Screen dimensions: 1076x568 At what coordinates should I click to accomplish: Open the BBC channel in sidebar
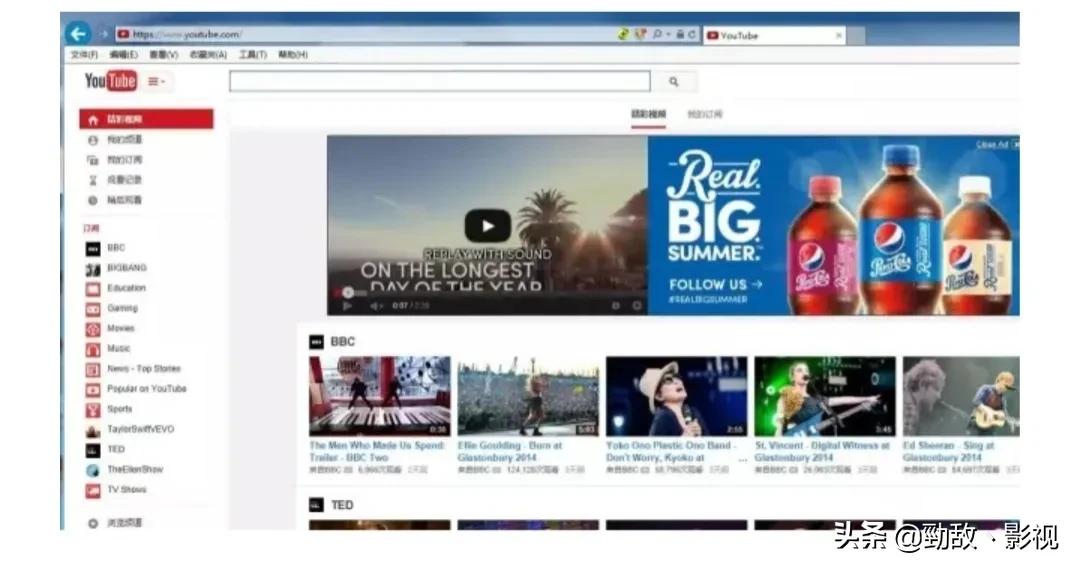point(116,248)
